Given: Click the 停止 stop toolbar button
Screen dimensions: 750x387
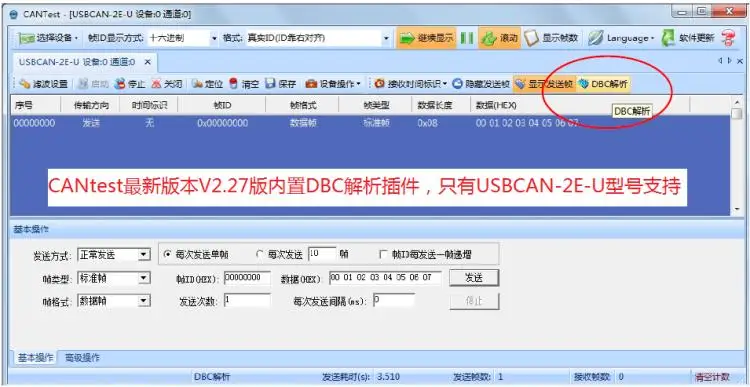Looking at the screenshot, I should pos(130,84).
